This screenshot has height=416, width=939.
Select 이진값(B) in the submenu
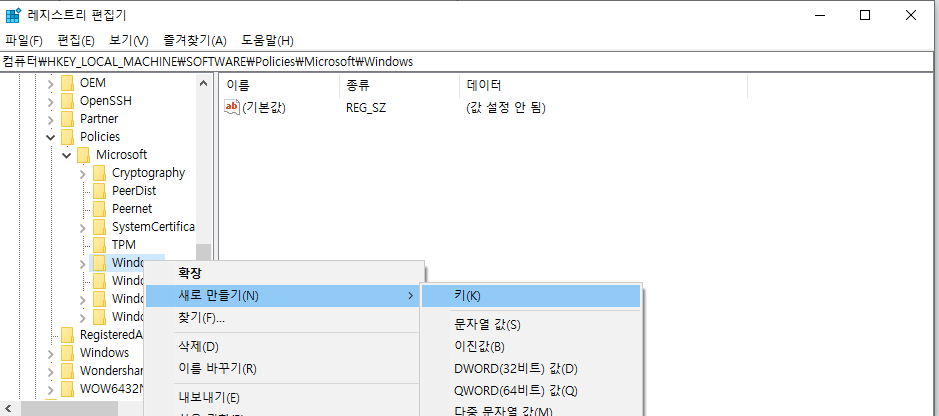point(531,347)
